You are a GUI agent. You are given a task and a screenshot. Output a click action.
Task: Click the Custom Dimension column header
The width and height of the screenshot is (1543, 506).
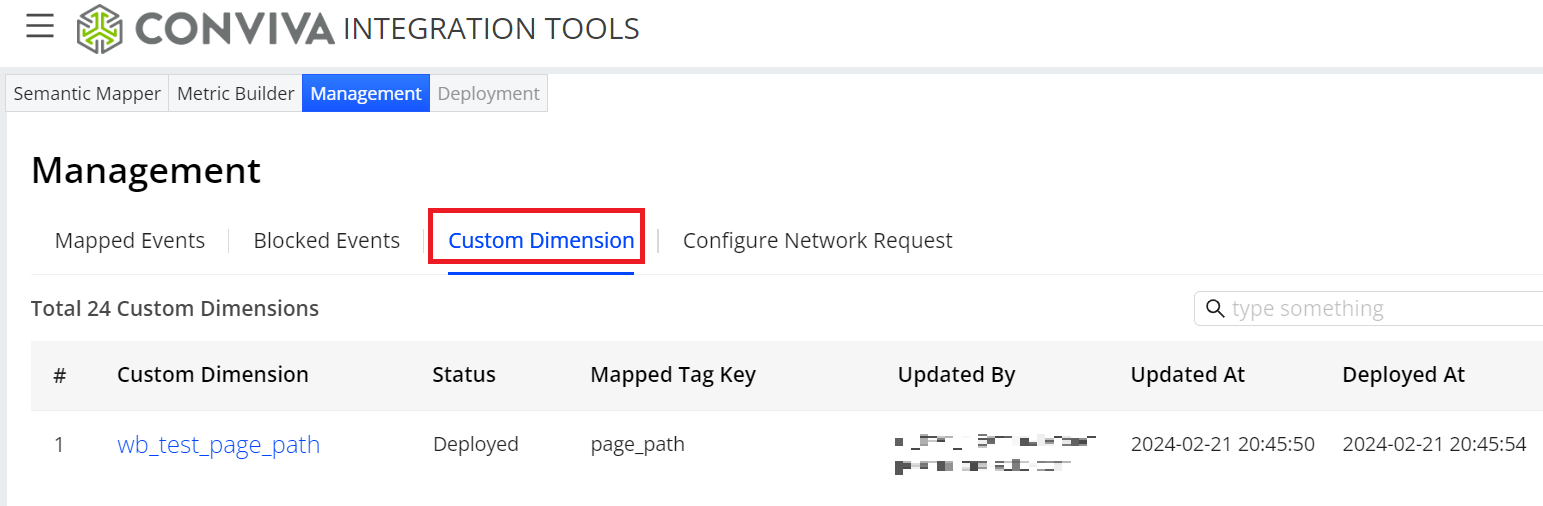coord(212,375)
